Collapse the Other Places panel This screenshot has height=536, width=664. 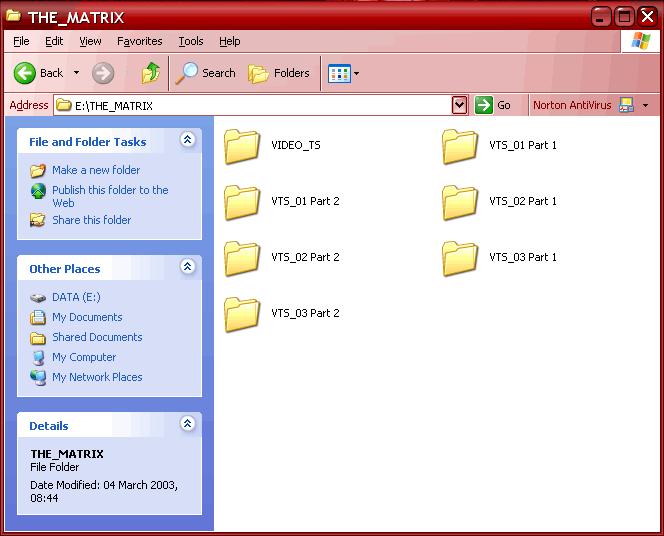(x=188, y=266)
